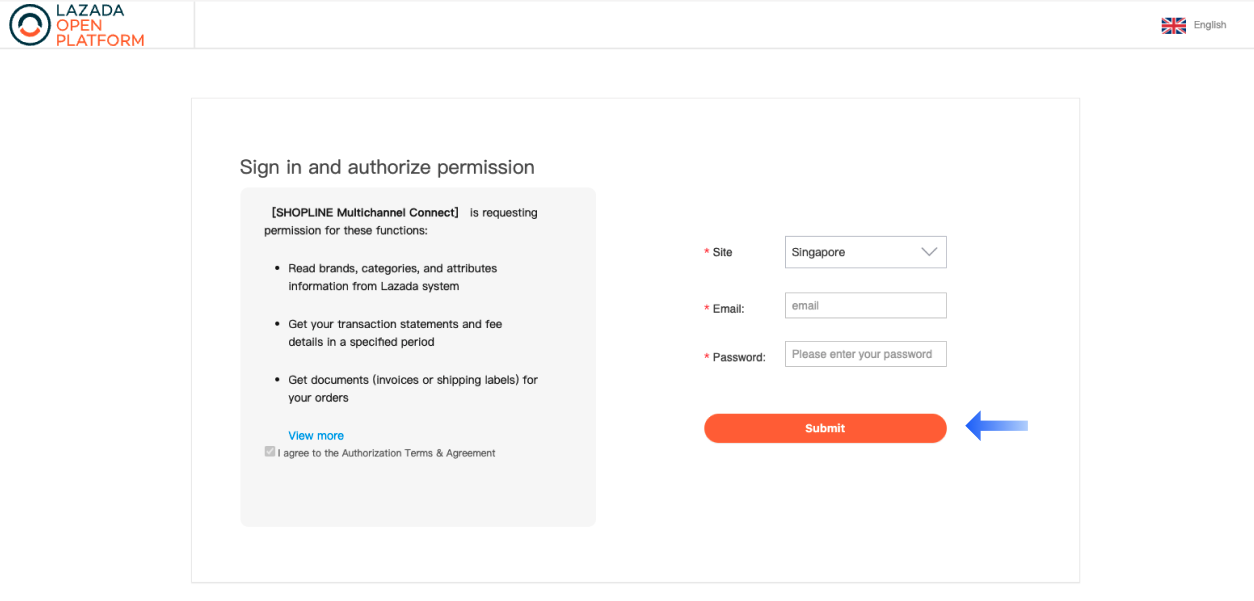Open the View more permissions link
Viewport: 1254px width, 601px height.
coord(316,436)
